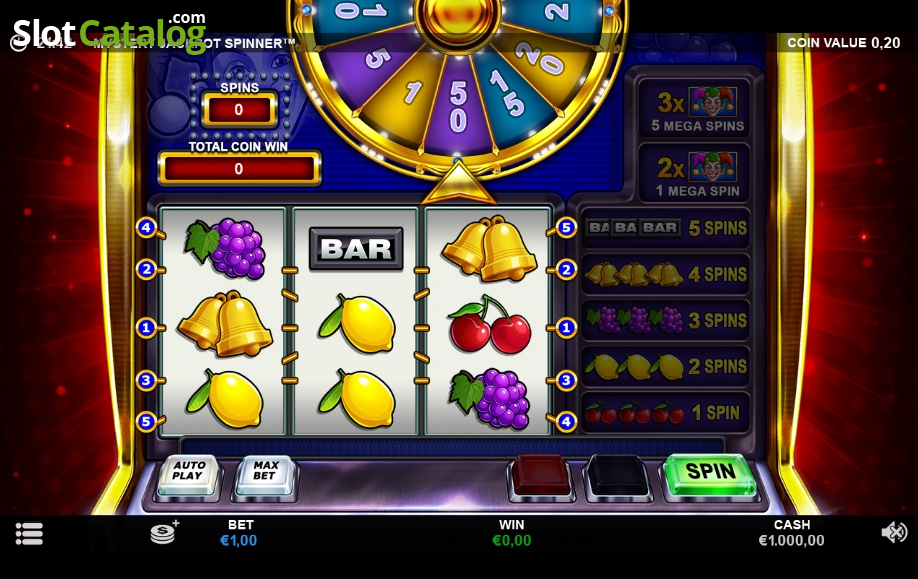Click the cherries symbol on right reel
This screenshot has width=918, height=579.
[489, 325]
